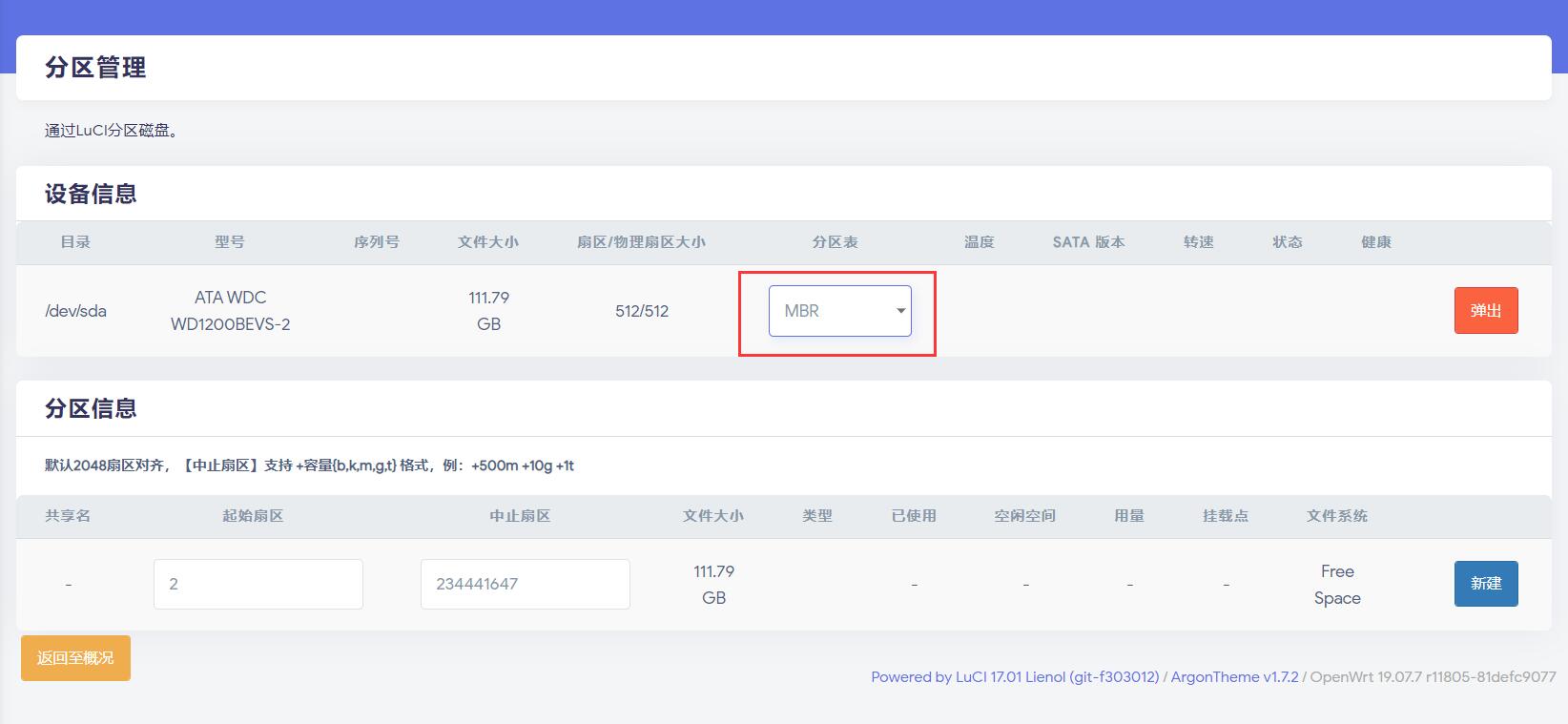
Task: Focus the 中止扇区 input field
Action: (525, 584)
